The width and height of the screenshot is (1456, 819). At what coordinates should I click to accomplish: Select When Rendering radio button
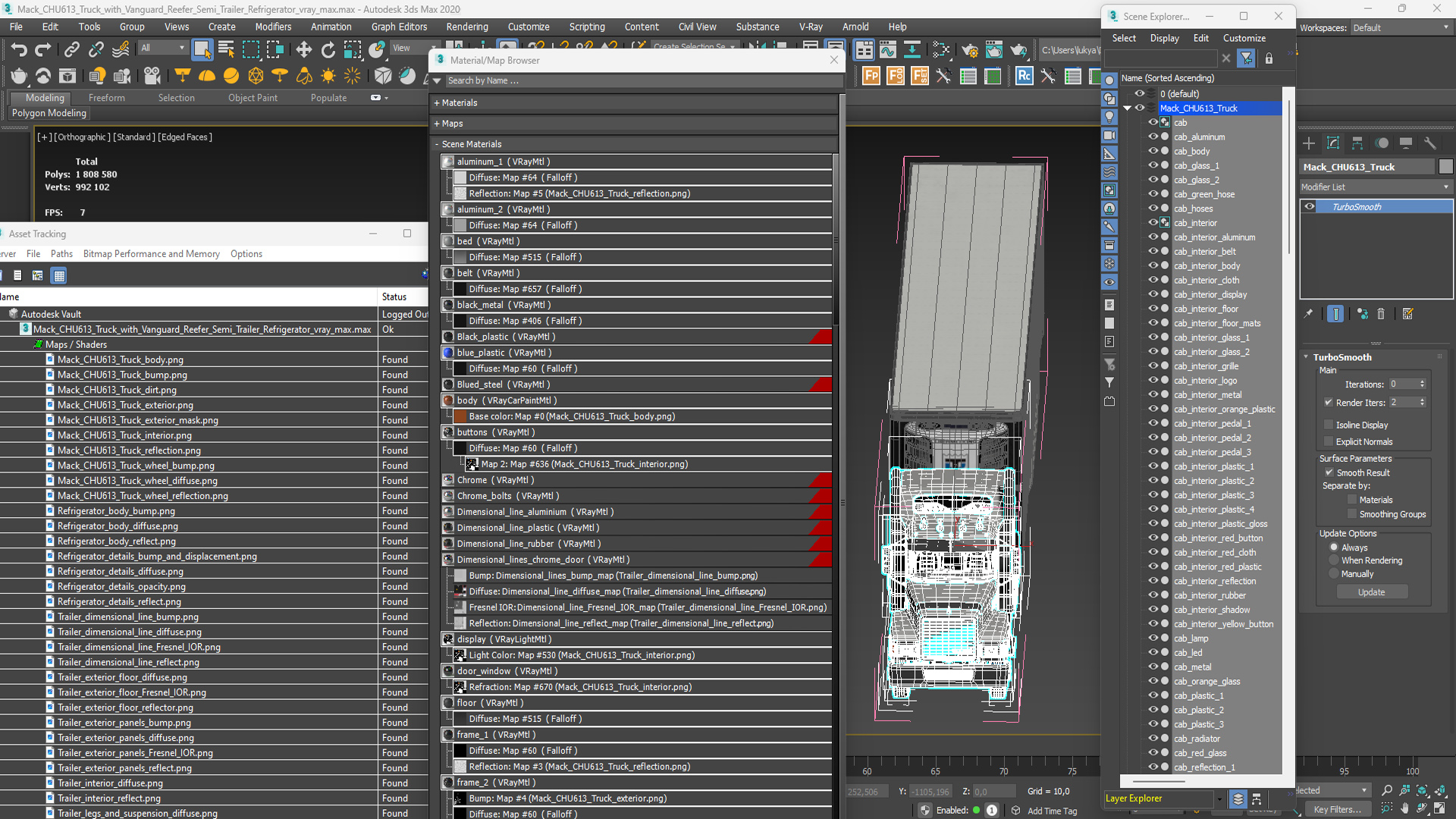coord(1334,560)
